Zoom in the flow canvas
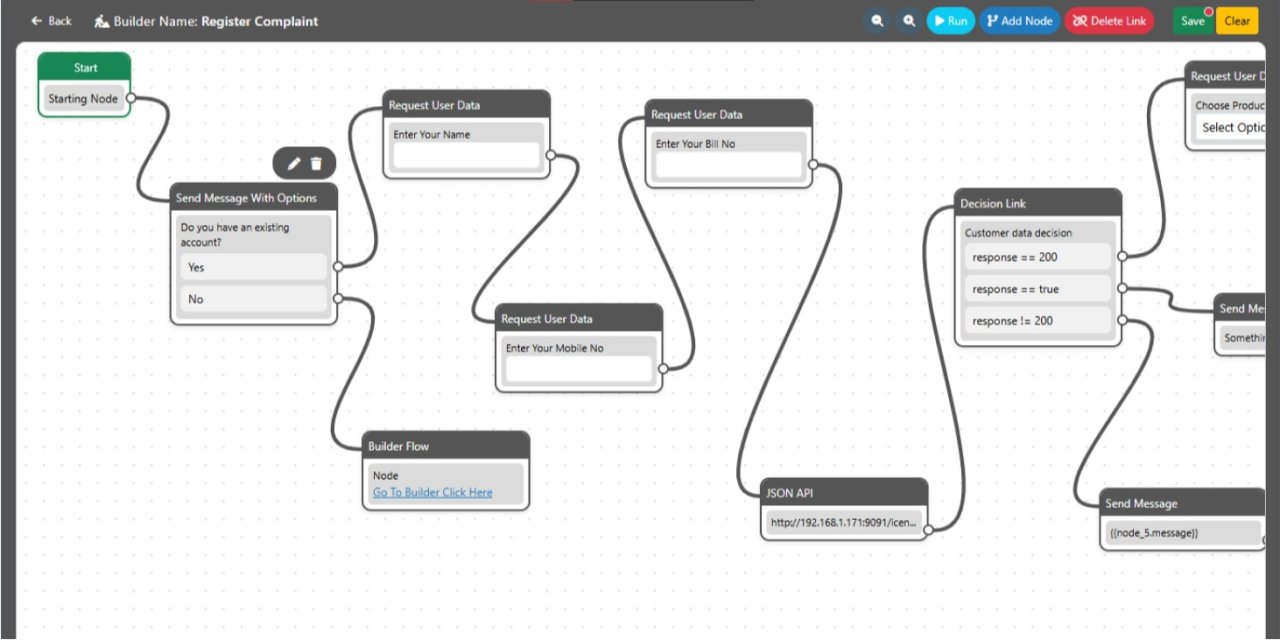 [908, 21]
